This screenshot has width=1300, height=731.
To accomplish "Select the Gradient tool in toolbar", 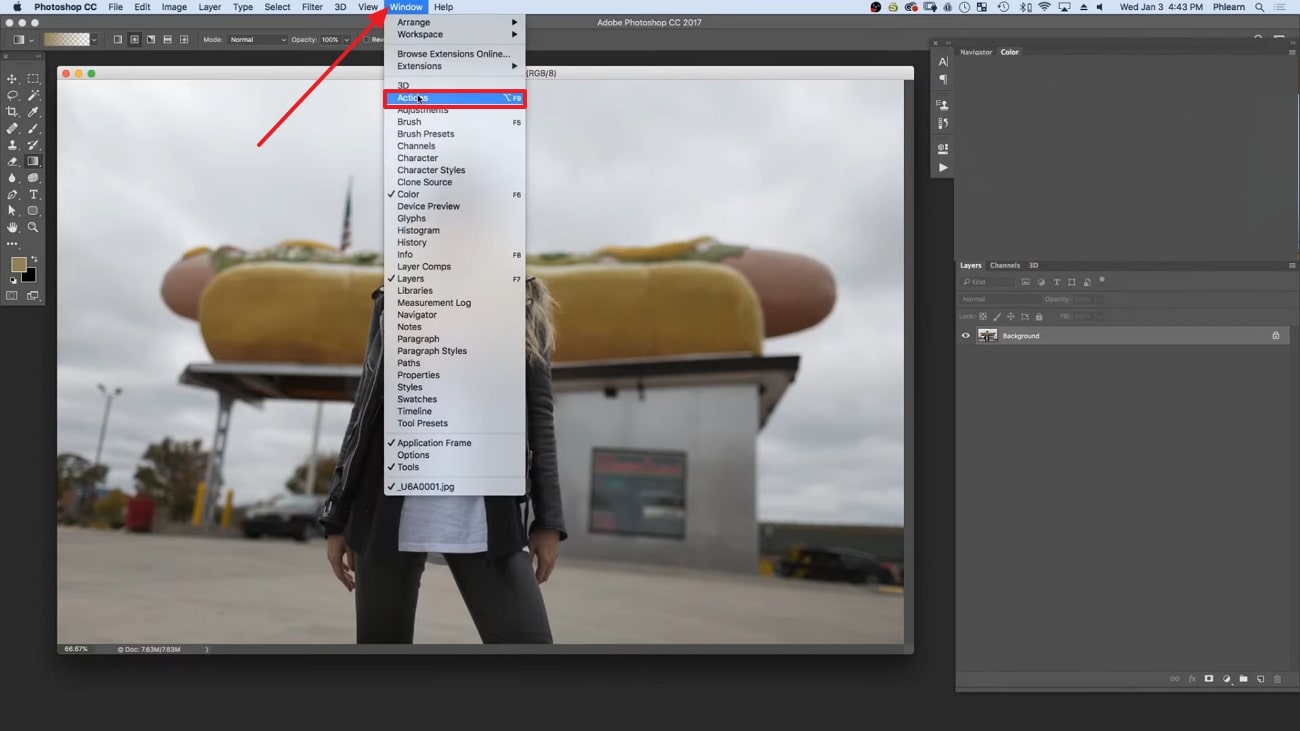I will [x=33, y=161].
